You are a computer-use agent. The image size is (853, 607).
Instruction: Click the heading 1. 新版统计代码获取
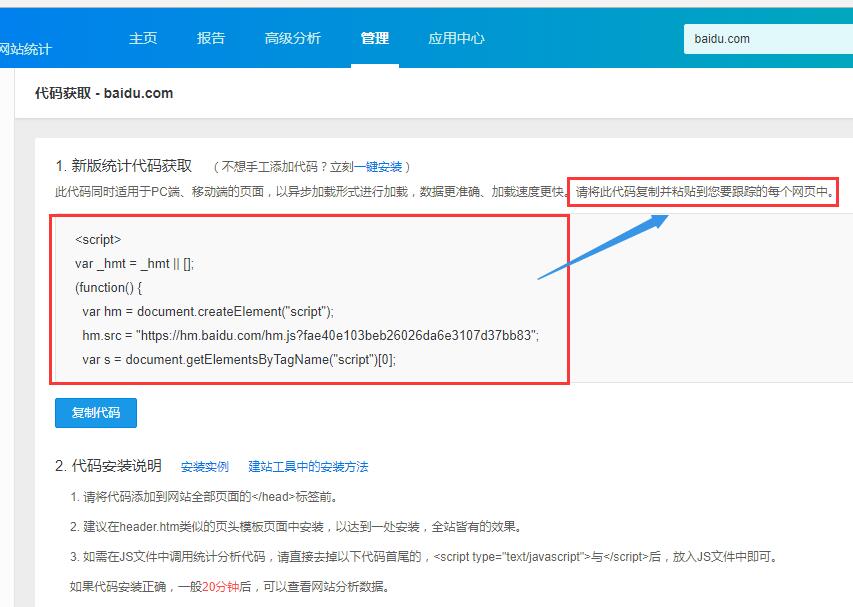tap(123, 166)
